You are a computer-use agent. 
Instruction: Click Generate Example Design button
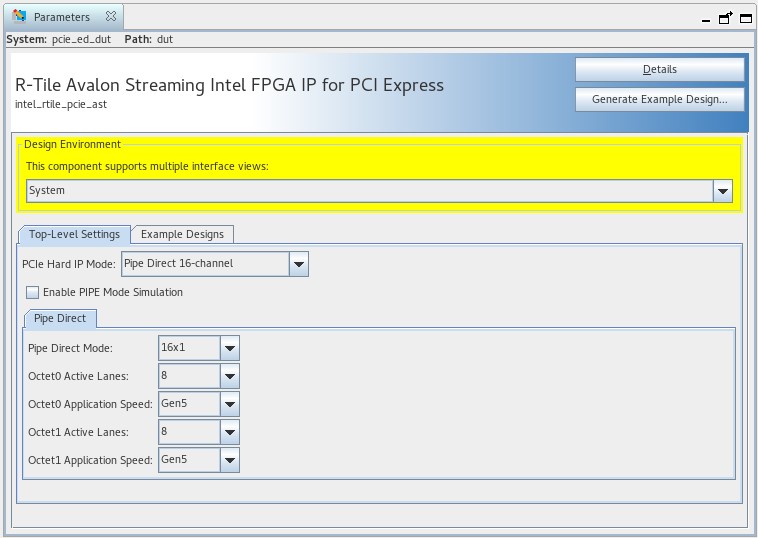coord(659,100)
